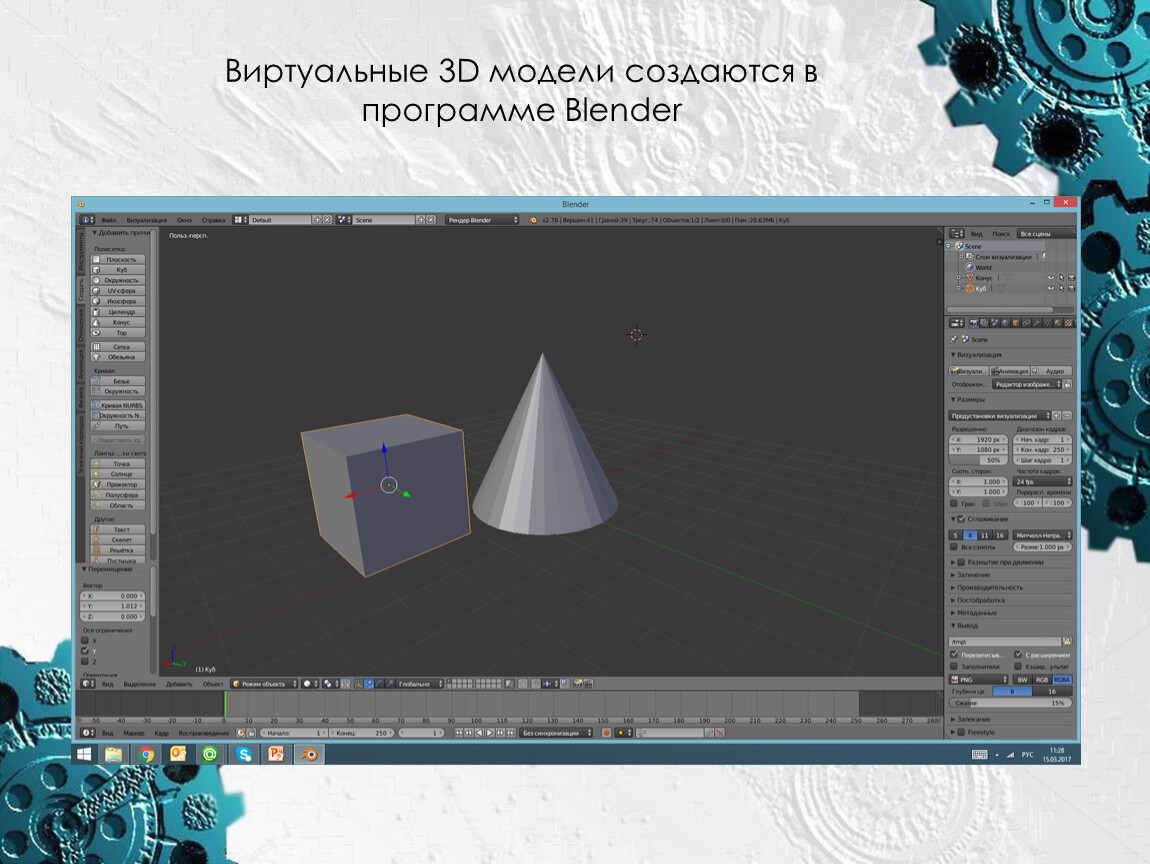This screenshot has width=1150, height=864.
Task: Add a Тор mesh
Action: [x=118, y=333]
